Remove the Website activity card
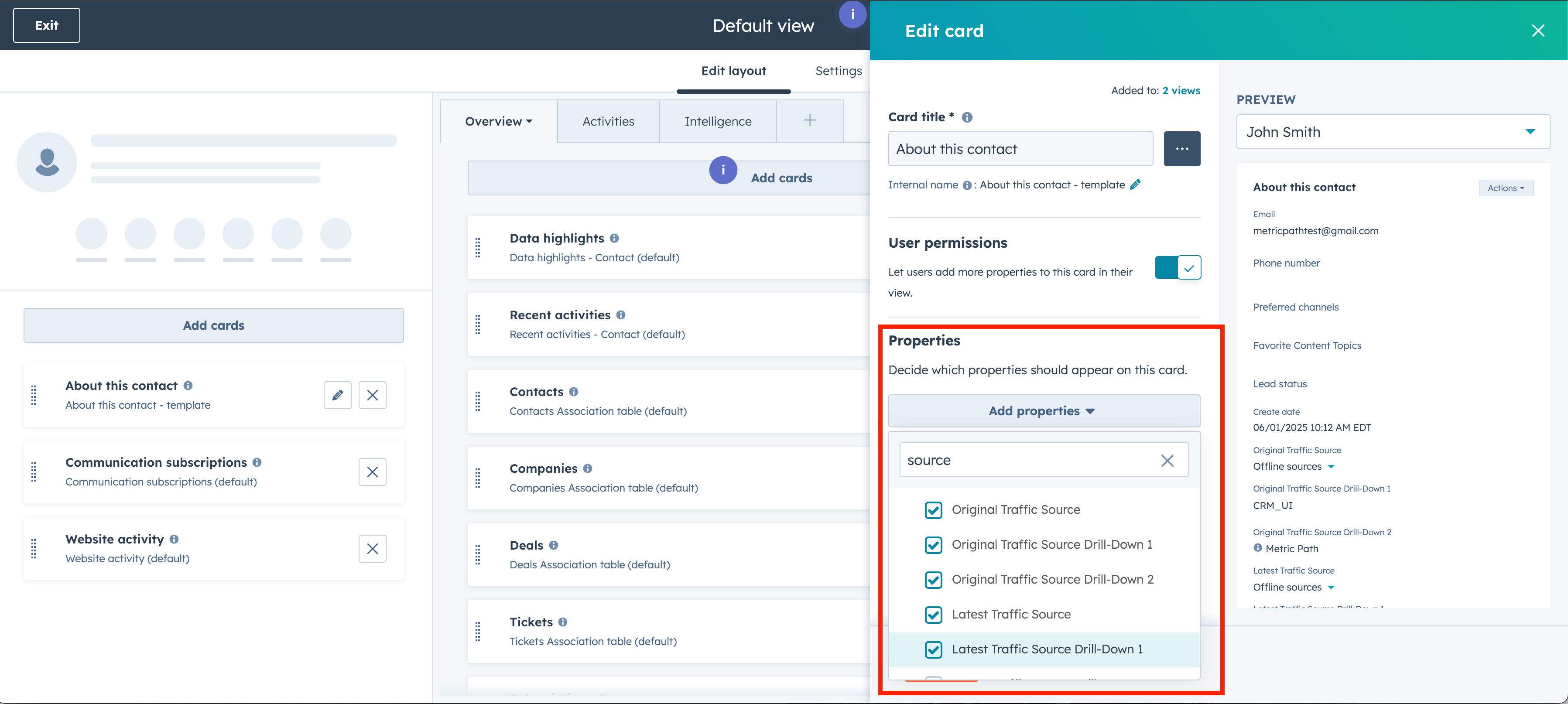This screenshot has height=704, width=1568. (373, 549)
